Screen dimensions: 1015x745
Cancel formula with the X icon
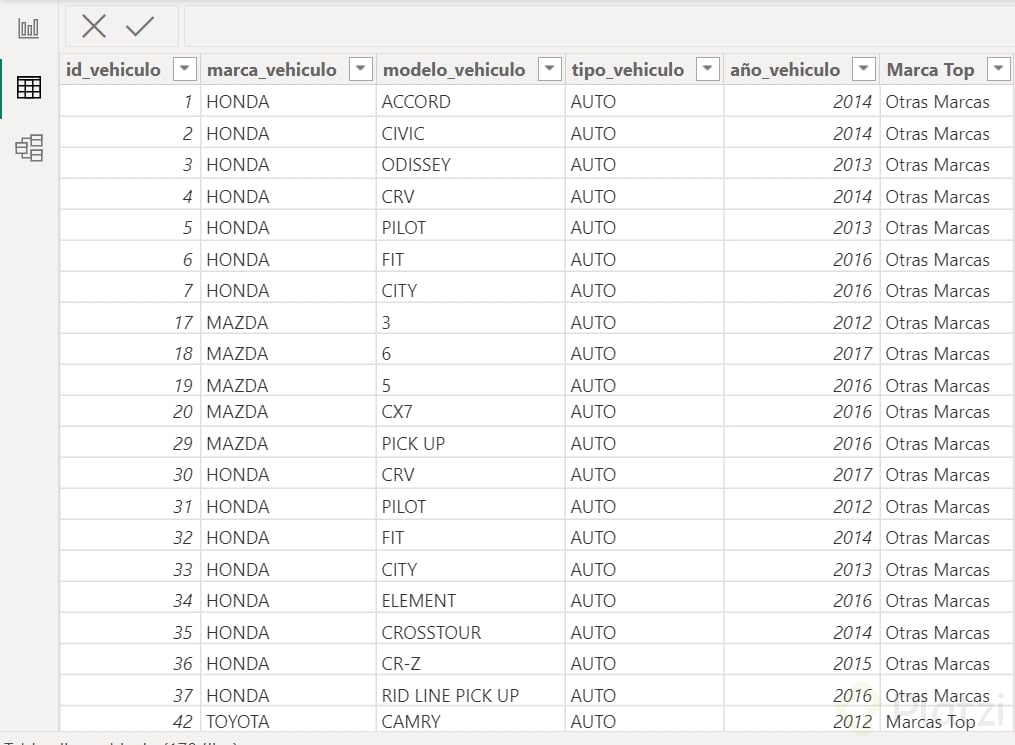94,27
